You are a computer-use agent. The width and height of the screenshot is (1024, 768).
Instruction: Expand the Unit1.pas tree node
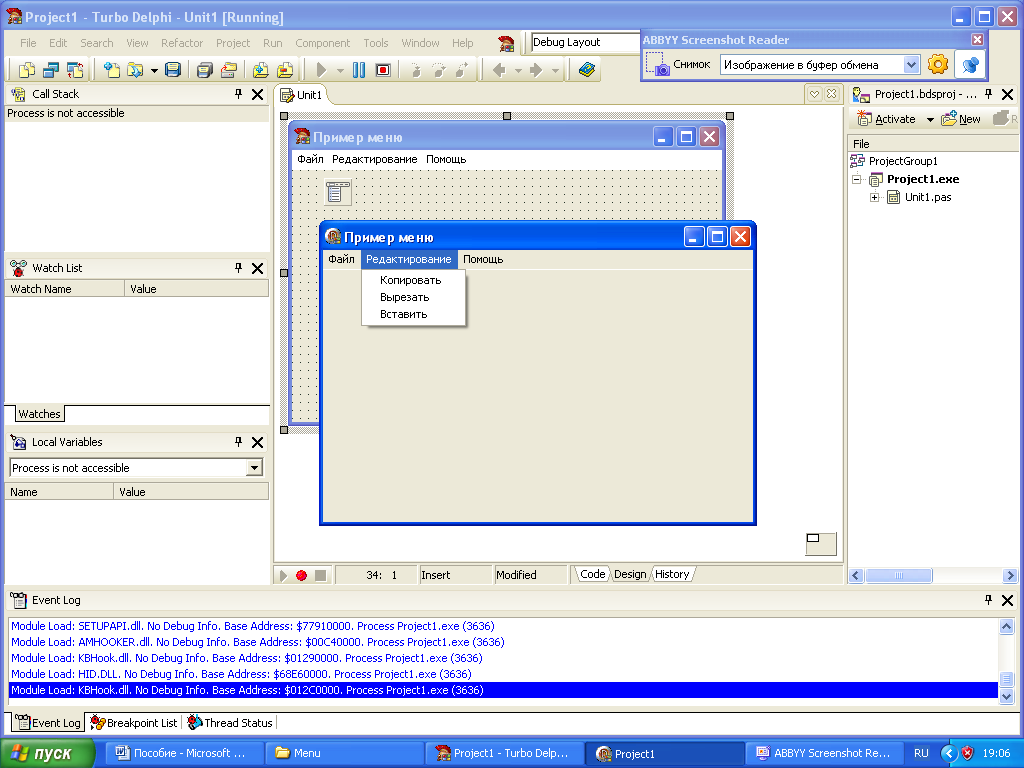pos(874,197)
